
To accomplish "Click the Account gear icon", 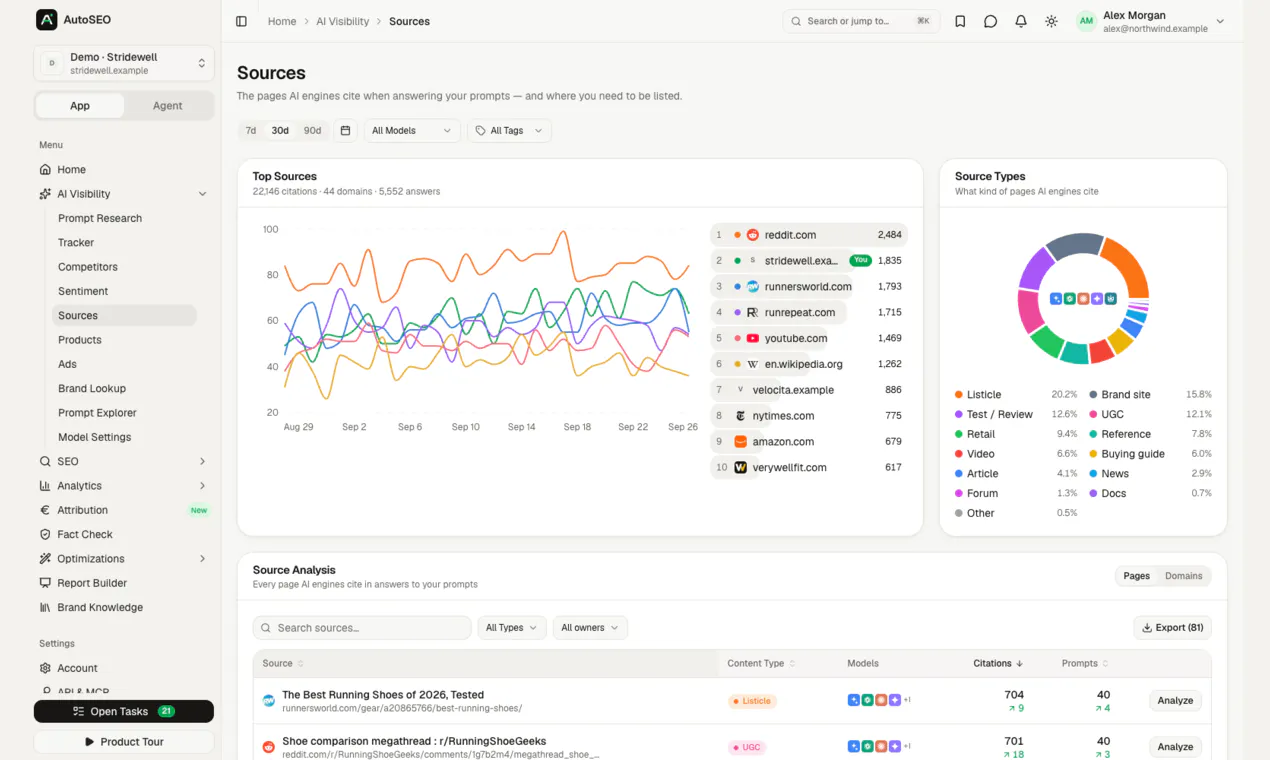I will [x=45, y=668].
